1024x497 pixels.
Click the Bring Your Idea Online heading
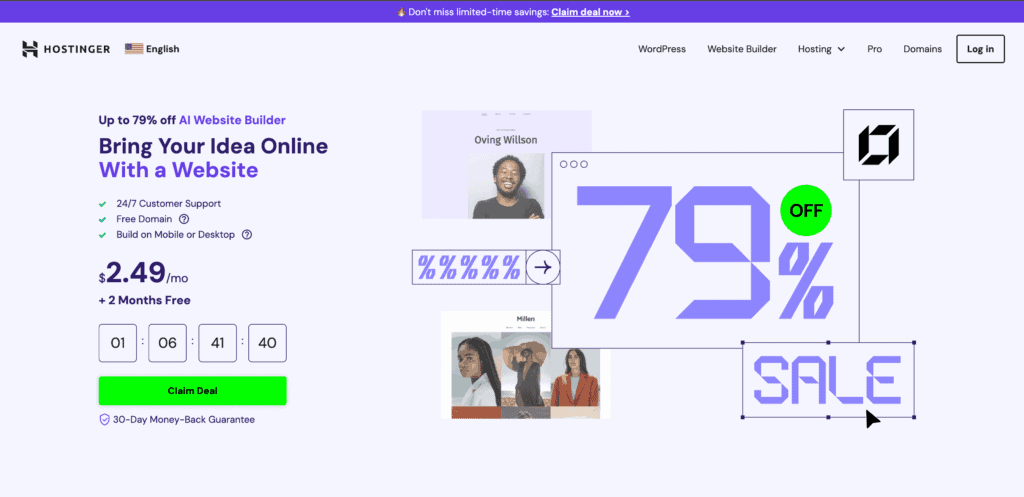(213, 146)
